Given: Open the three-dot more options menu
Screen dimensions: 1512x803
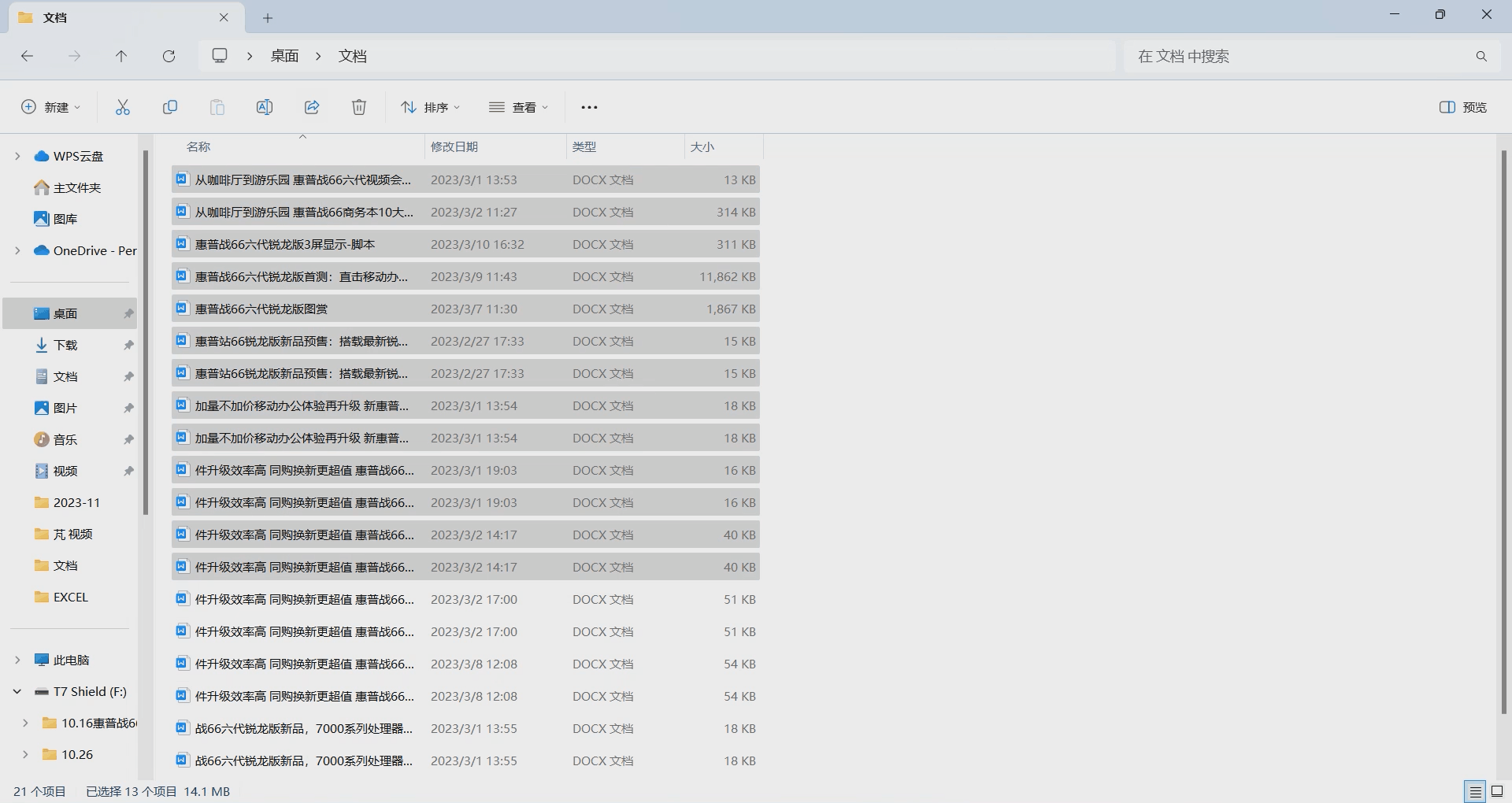Looking at the screenshot, I should point(589,107).
